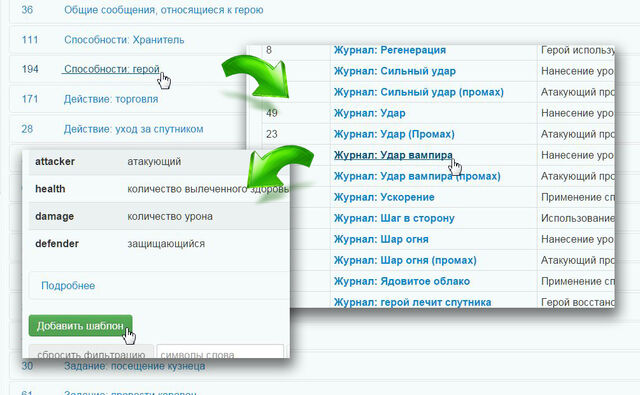Image resolution: width=640 pixels, height=395 pixels.
Task: Click count '36' beside 'Общие сообщения'
Action: pos(27,10)
